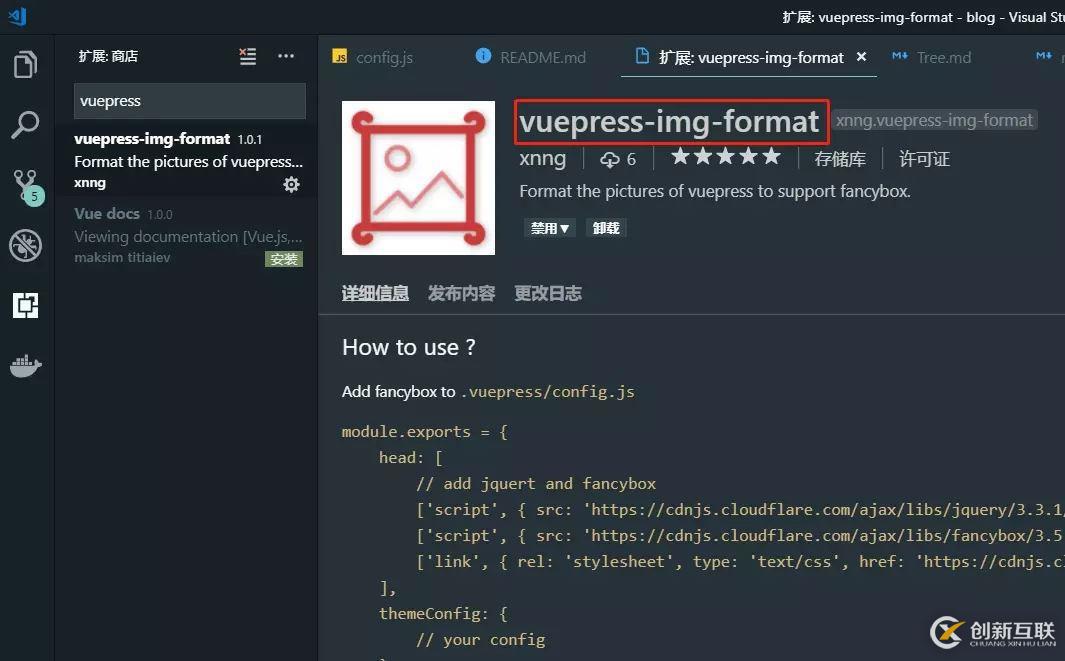Click the extension description about fancybox
This screenshot has height=661, width=1065.
point(715,192)
